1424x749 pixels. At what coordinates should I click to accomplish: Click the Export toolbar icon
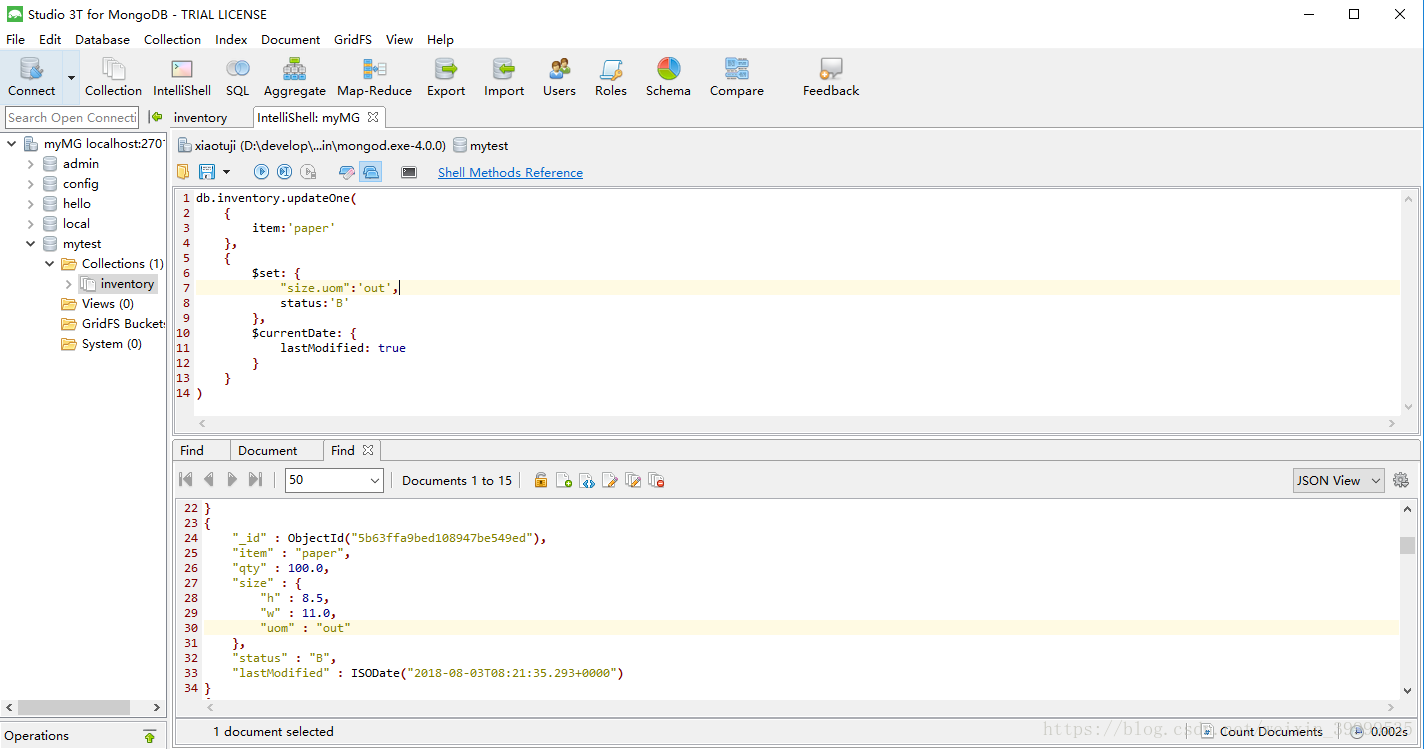[x=446, y=77]
